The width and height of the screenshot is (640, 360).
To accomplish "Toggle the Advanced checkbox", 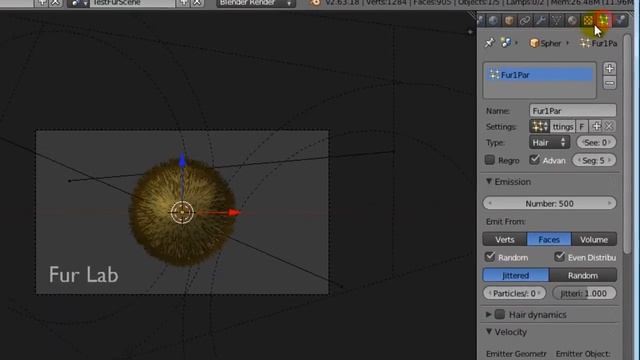I will pos(534,159).
